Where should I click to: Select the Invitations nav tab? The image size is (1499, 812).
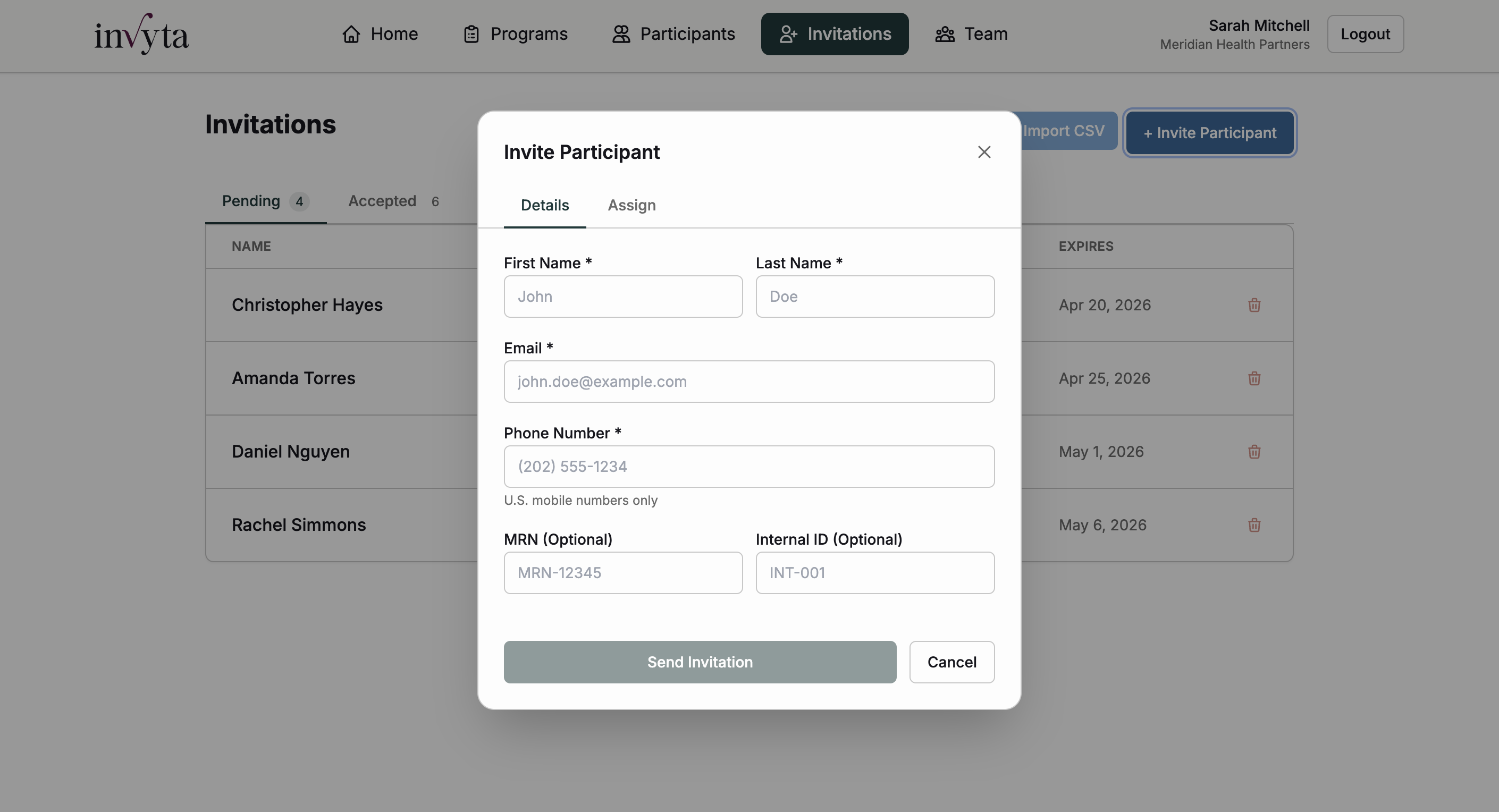pyautogui.click(x=835, y=33)
